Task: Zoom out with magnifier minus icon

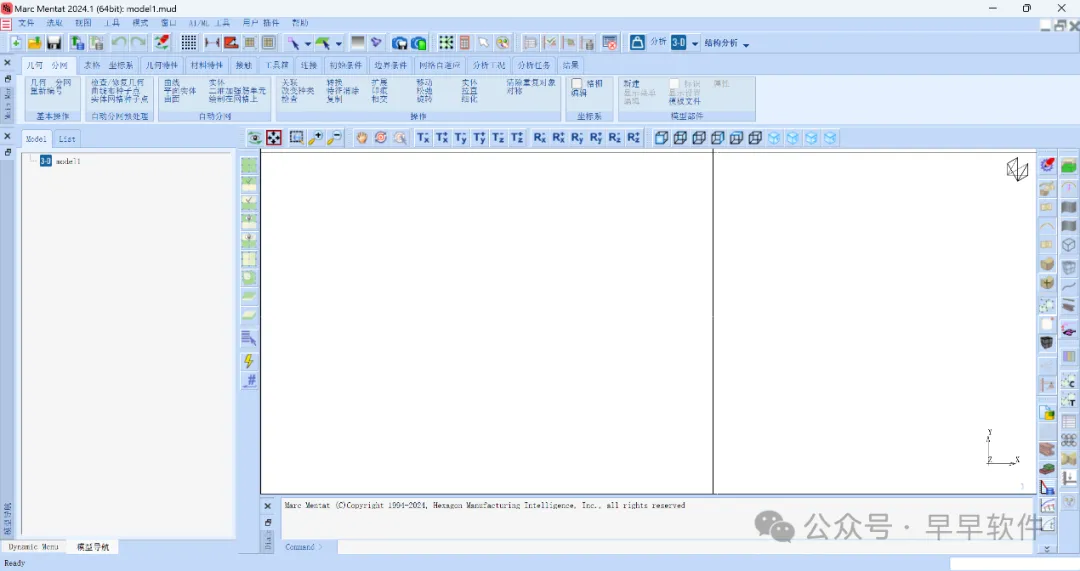Action: pos(334,138)
